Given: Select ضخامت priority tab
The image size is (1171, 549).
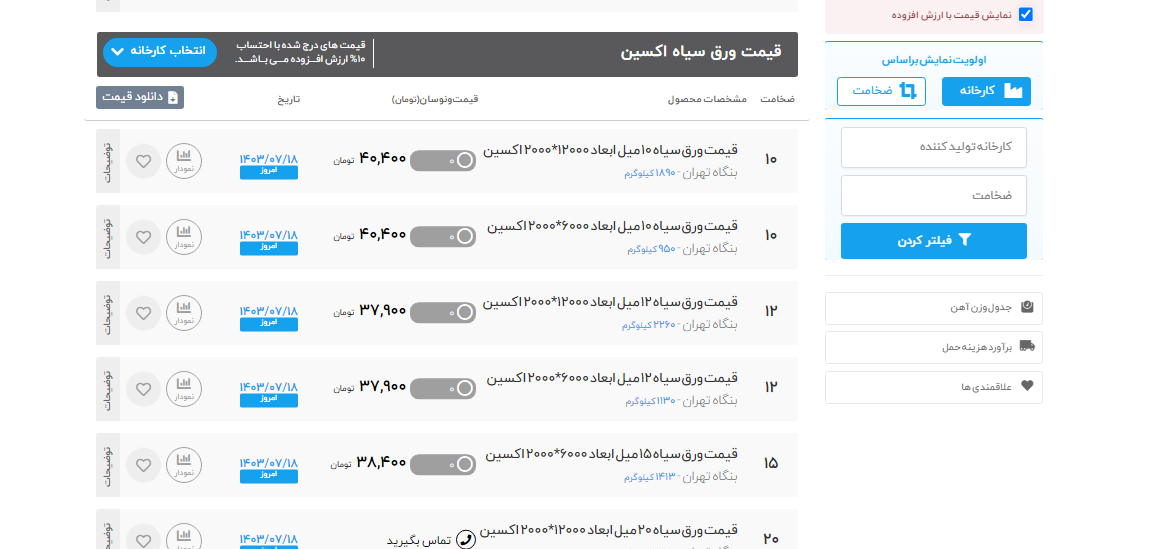Looking at the screenshot, I should [x=880, y=91].
